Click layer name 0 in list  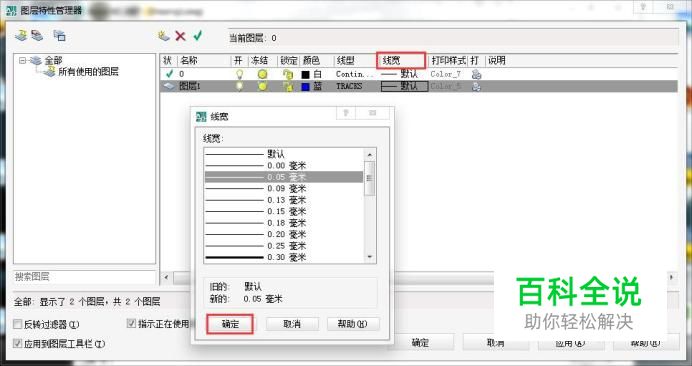(181, 74)
